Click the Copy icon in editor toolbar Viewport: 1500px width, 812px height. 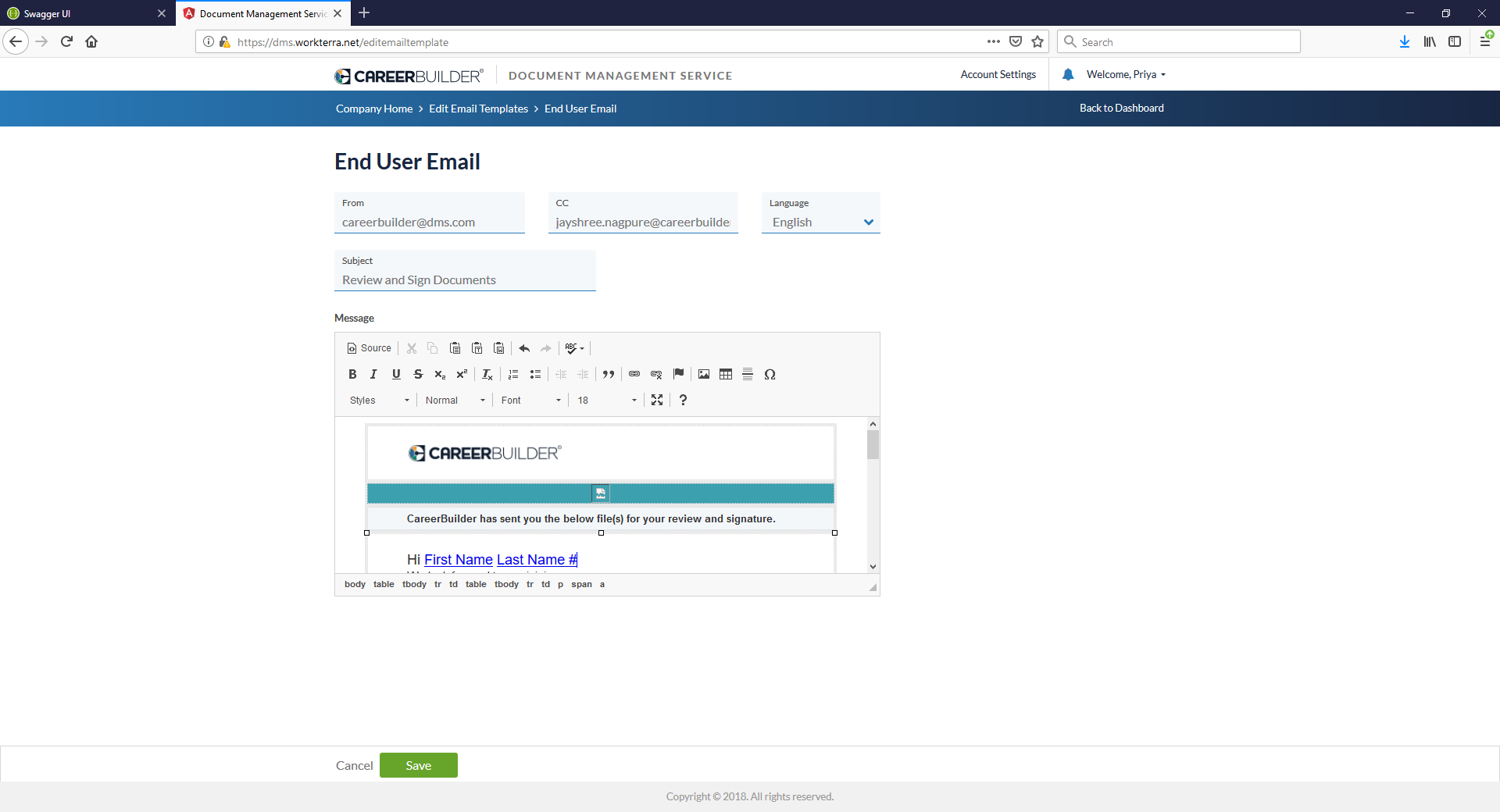click(x=433, y=348)
